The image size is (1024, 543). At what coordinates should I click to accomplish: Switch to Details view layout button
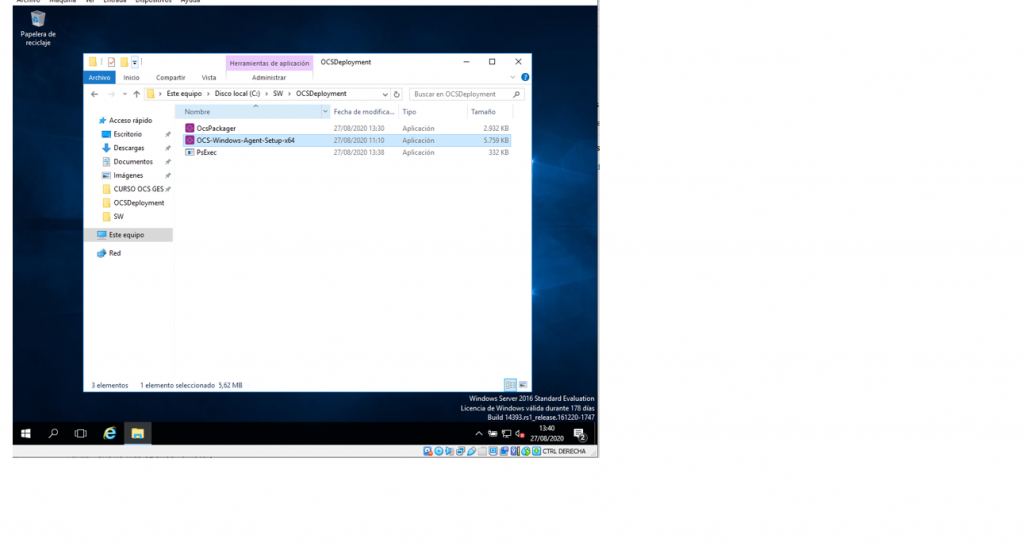pos(511,385)
